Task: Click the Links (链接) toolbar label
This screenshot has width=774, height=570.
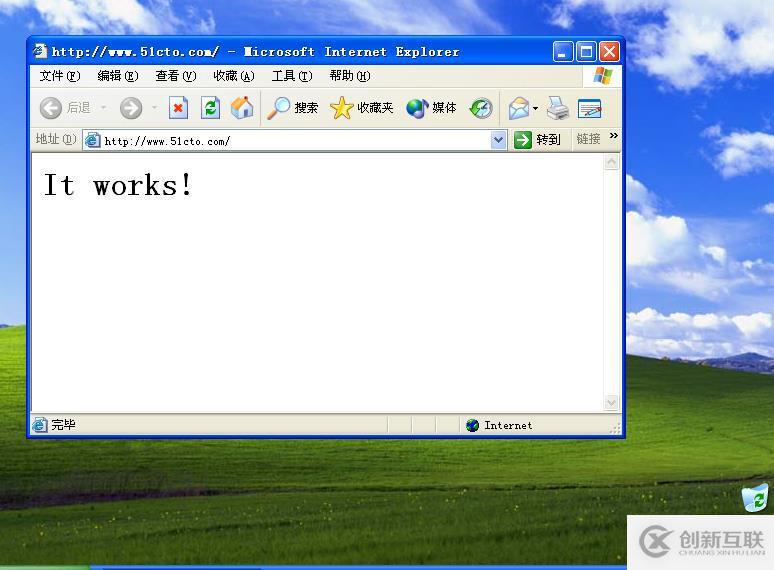Action: pyautogui.click(x=588, y=139)
